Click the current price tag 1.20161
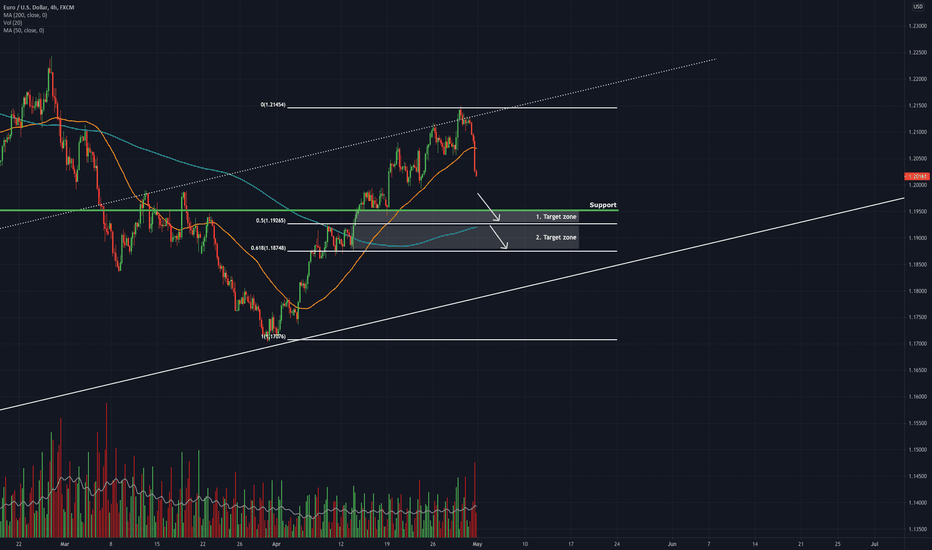 [x=917, y=177]
